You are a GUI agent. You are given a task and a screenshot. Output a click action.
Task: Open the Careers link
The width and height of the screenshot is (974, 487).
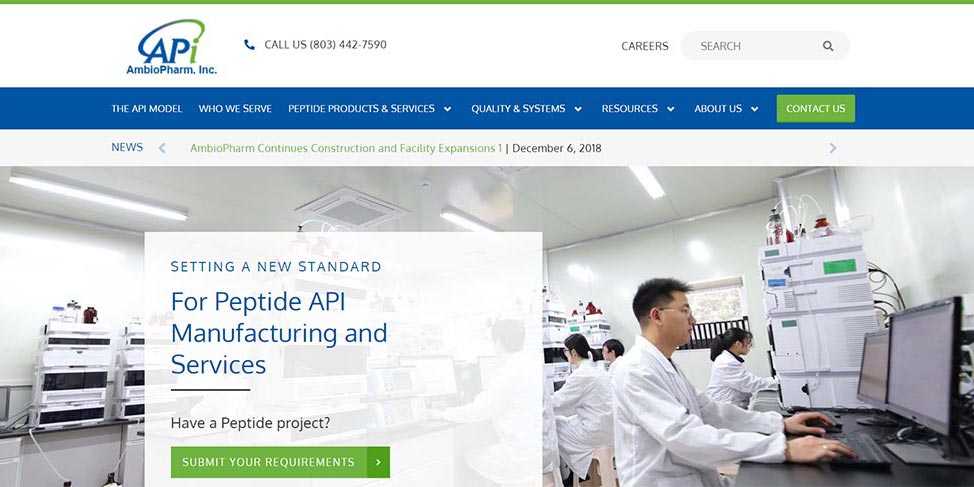coord(645,46)
